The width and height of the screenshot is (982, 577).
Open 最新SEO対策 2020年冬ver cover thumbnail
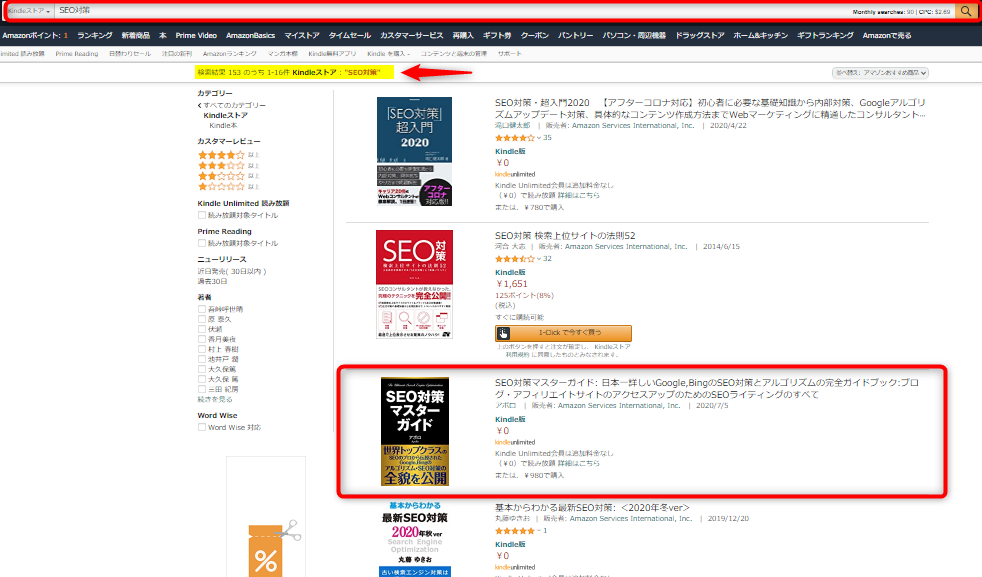point(415,539)
